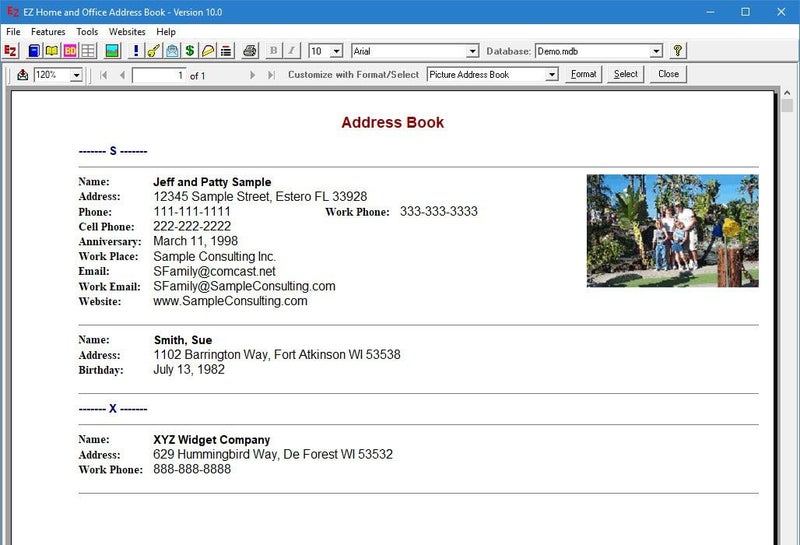Viewport: 800px width, 545px height.
Task: Click the yellow open book icon
Action: 52,51
